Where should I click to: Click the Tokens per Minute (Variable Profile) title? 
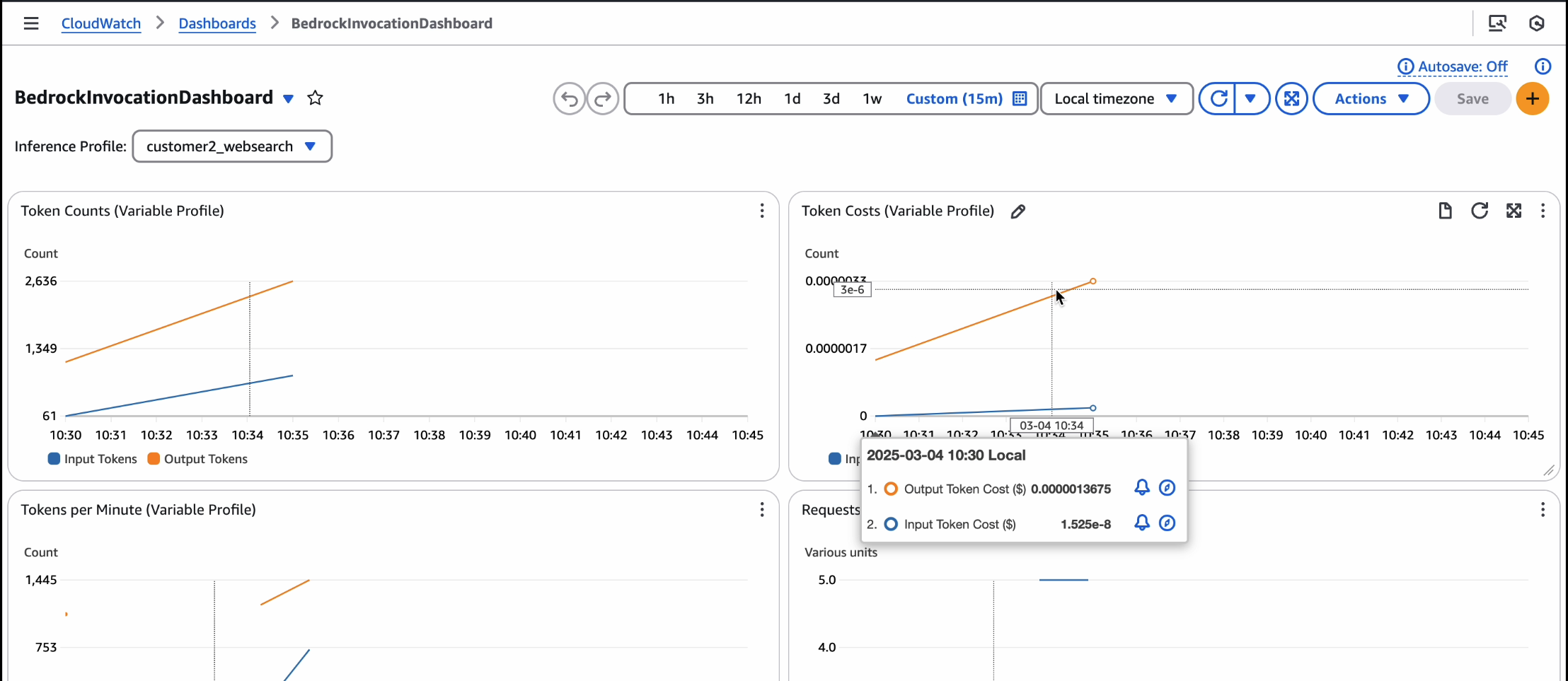point(139,510)
